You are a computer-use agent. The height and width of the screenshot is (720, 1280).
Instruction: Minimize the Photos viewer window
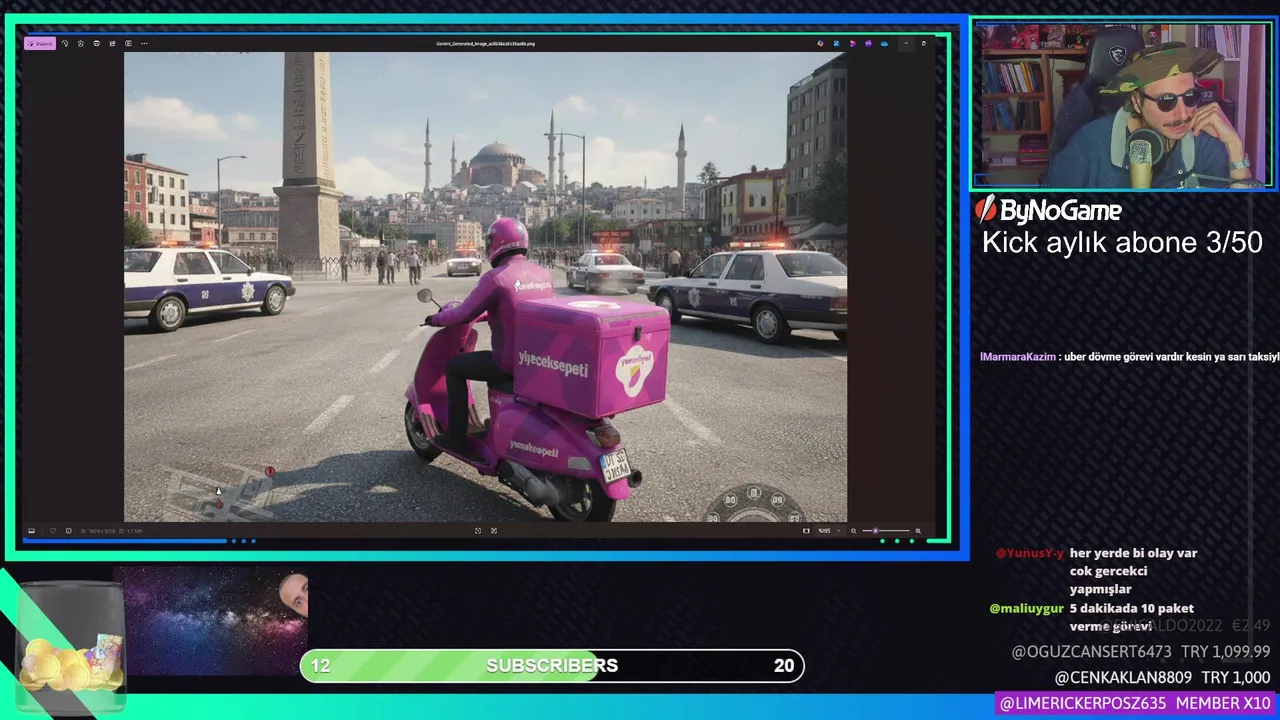[906, 43]
